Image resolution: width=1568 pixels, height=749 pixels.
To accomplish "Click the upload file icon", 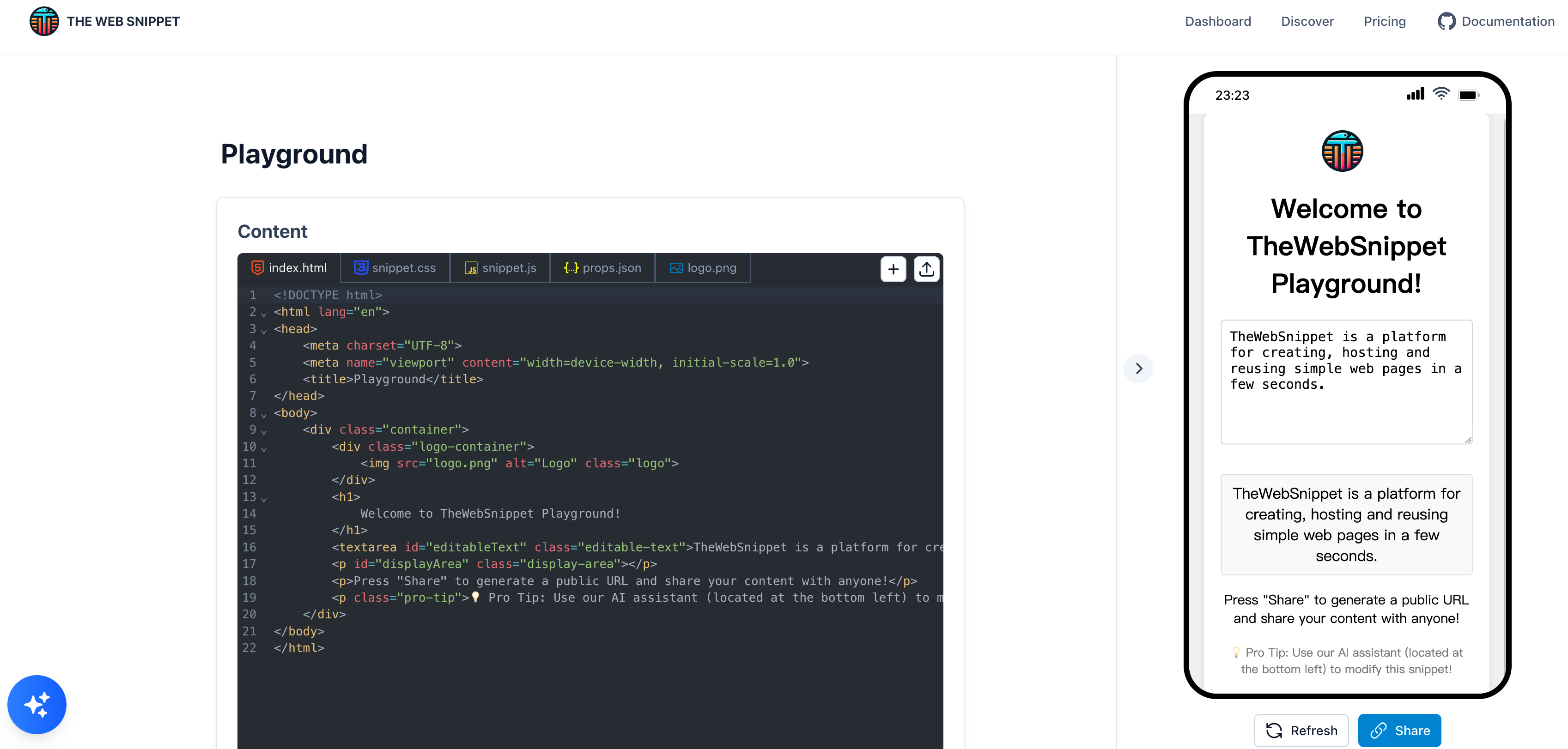I will [x=926, y=269].
